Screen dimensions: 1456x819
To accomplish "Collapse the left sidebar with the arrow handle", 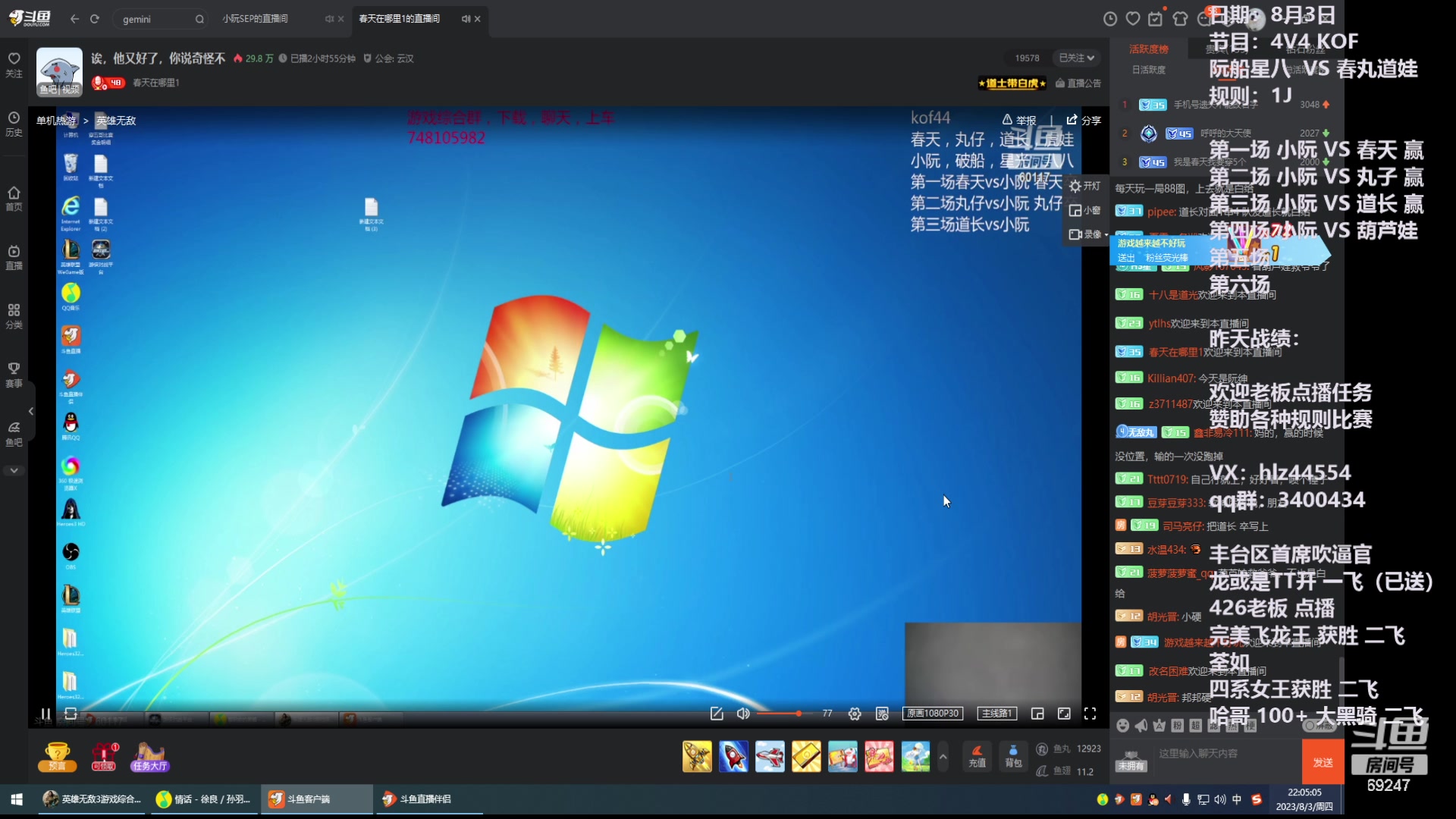I will pos(31,411).
